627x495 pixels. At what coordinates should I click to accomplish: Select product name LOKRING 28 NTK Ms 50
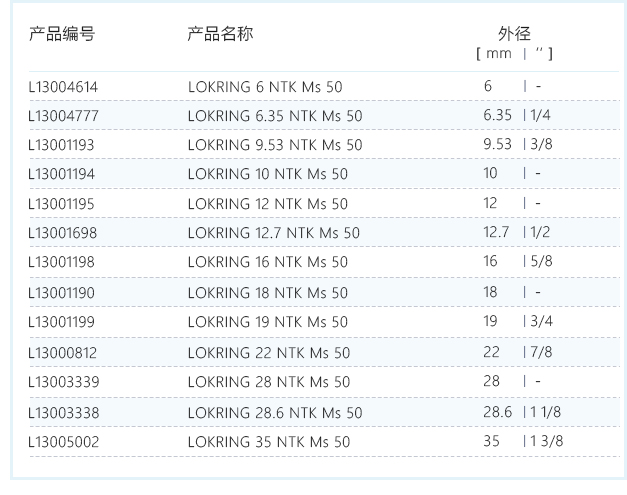click(269, 382)
